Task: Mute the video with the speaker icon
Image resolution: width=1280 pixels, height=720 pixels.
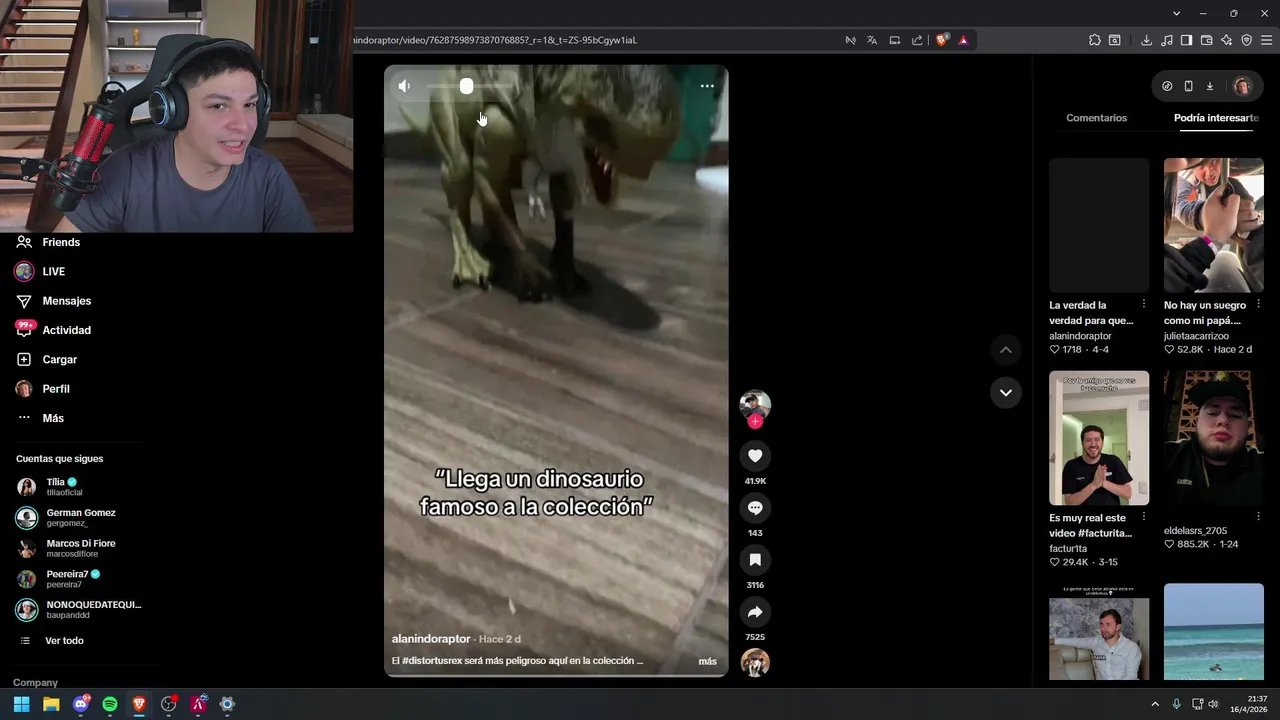Action: [x=404, y=86]
